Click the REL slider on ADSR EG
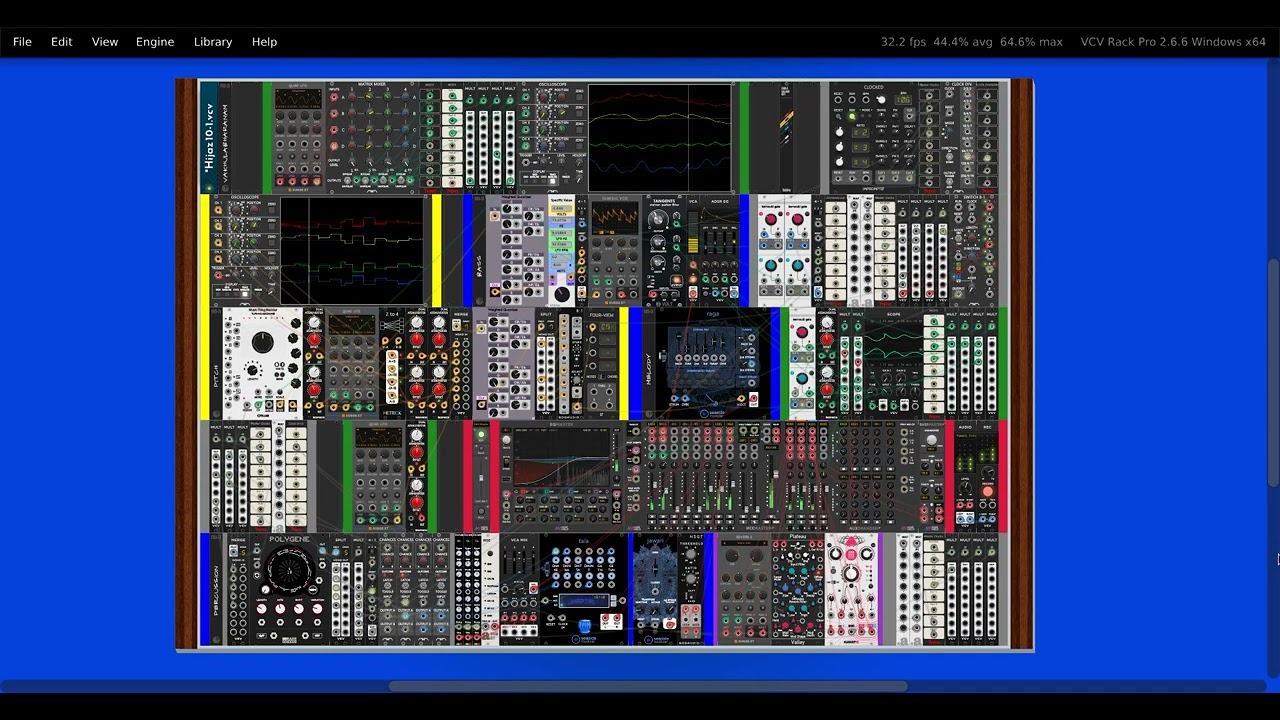The width and height of the screenshot is (1280, 720). 735,245
